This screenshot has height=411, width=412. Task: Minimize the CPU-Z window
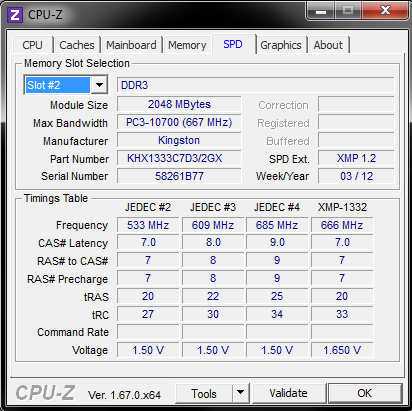pos(321,12)
